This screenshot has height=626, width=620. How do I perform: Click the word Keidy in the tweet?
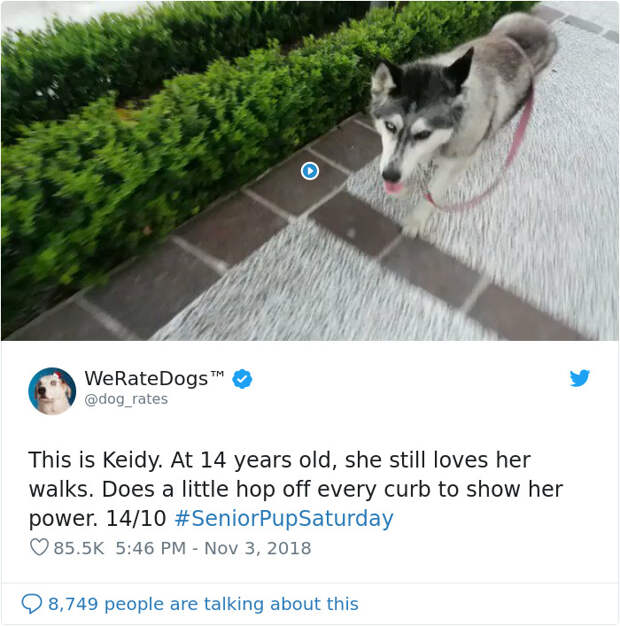click(x=133, y=461)
